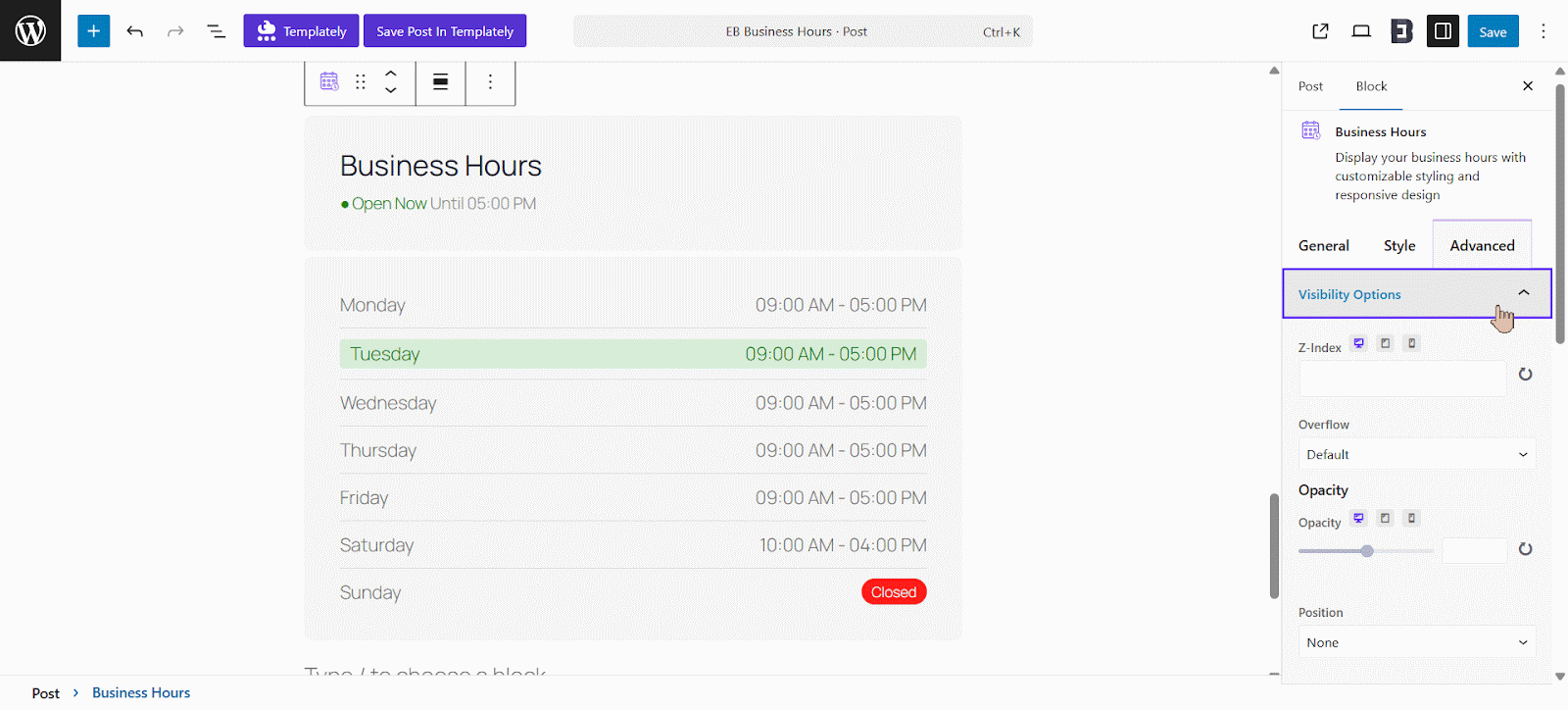
Task: Open the WordPress logo menu
Action: (30, 30)
